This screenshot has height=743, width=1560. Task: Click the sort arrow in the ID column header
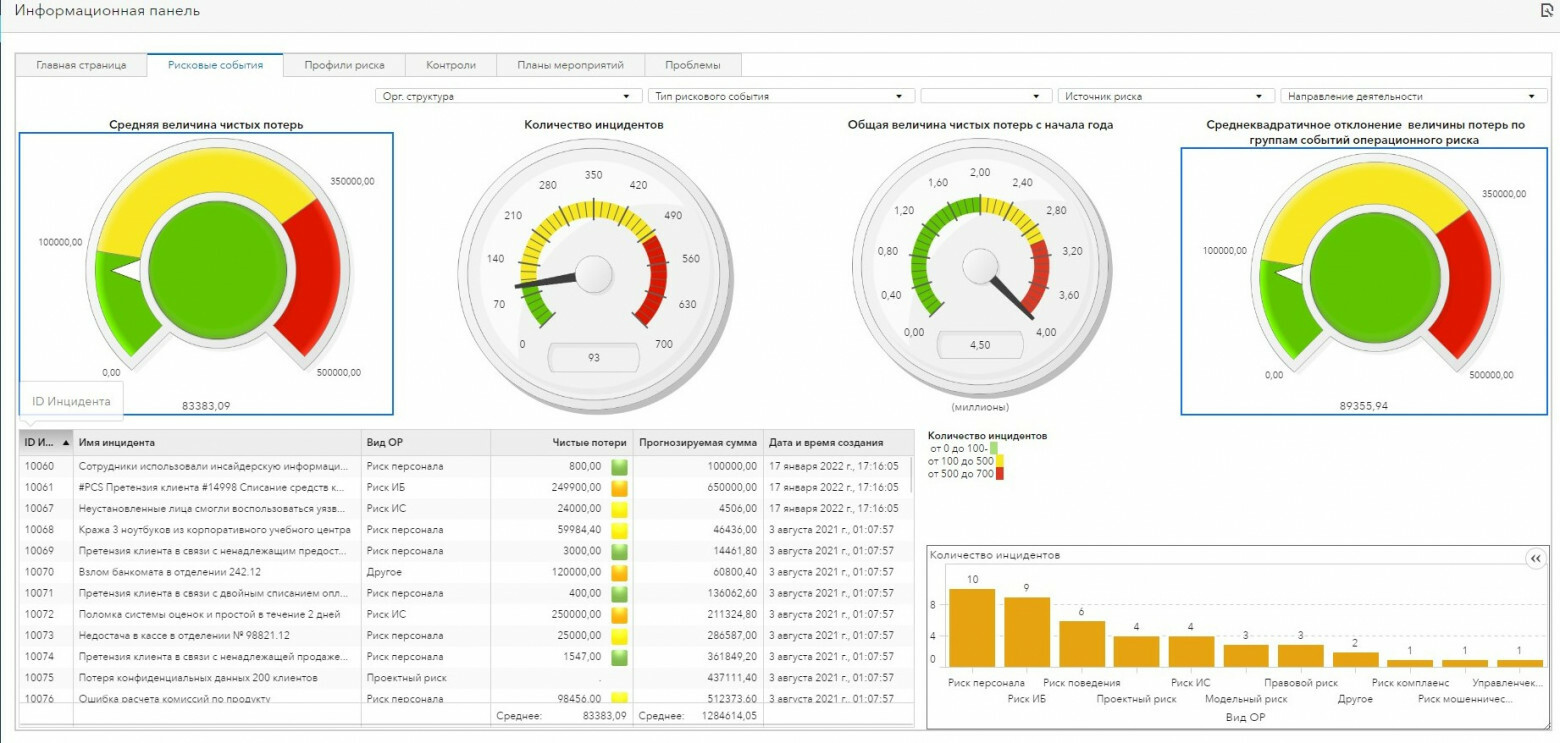66,442
